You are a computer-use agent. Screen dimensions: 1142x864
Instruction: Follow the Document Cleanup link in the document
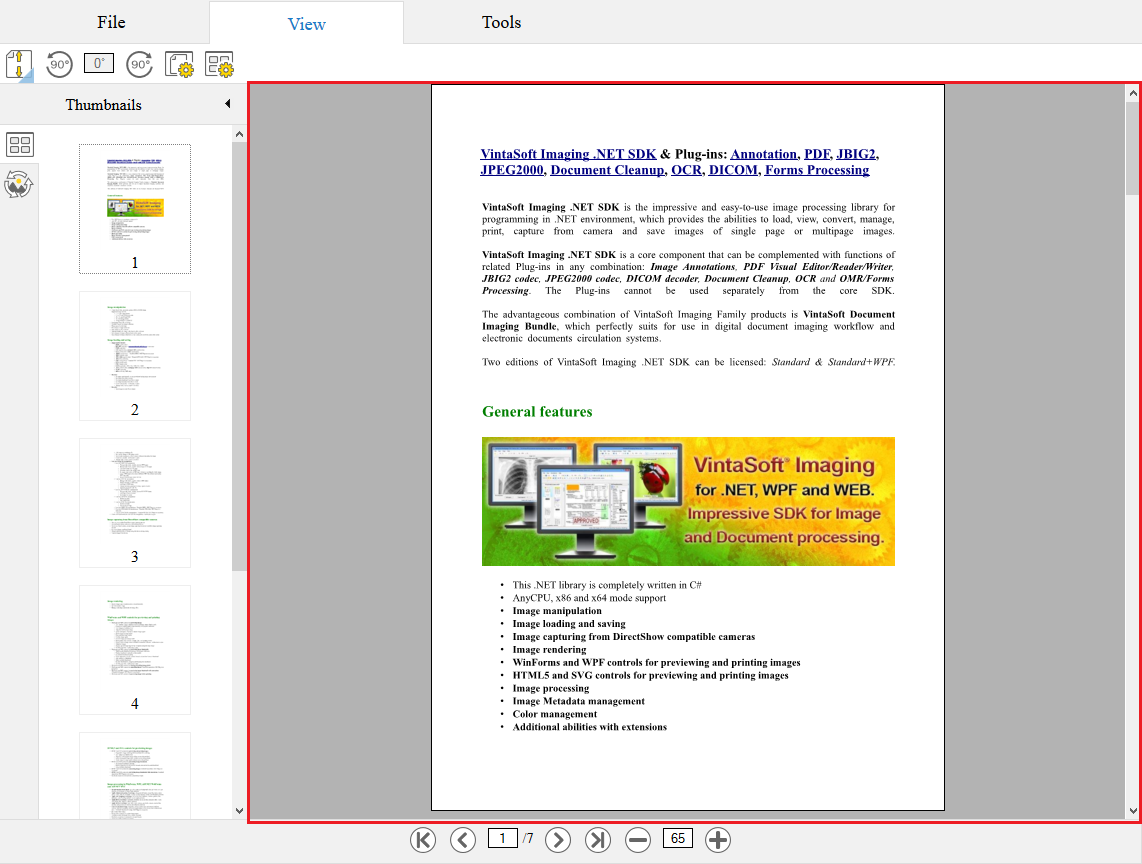tap(607, 170)
